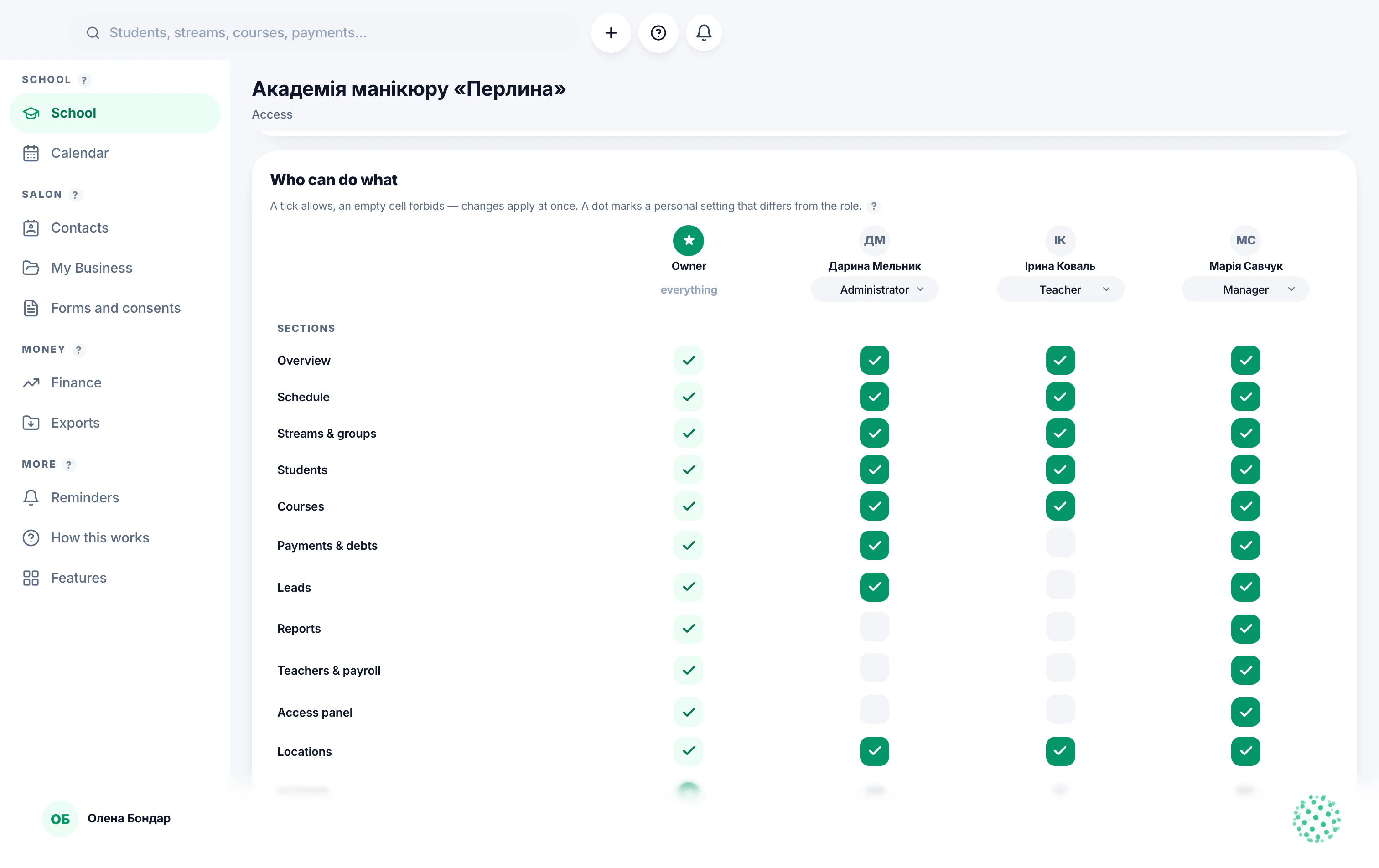
Task: Click the Calendar icon in sidebar
Action: (x=31, y=153)
